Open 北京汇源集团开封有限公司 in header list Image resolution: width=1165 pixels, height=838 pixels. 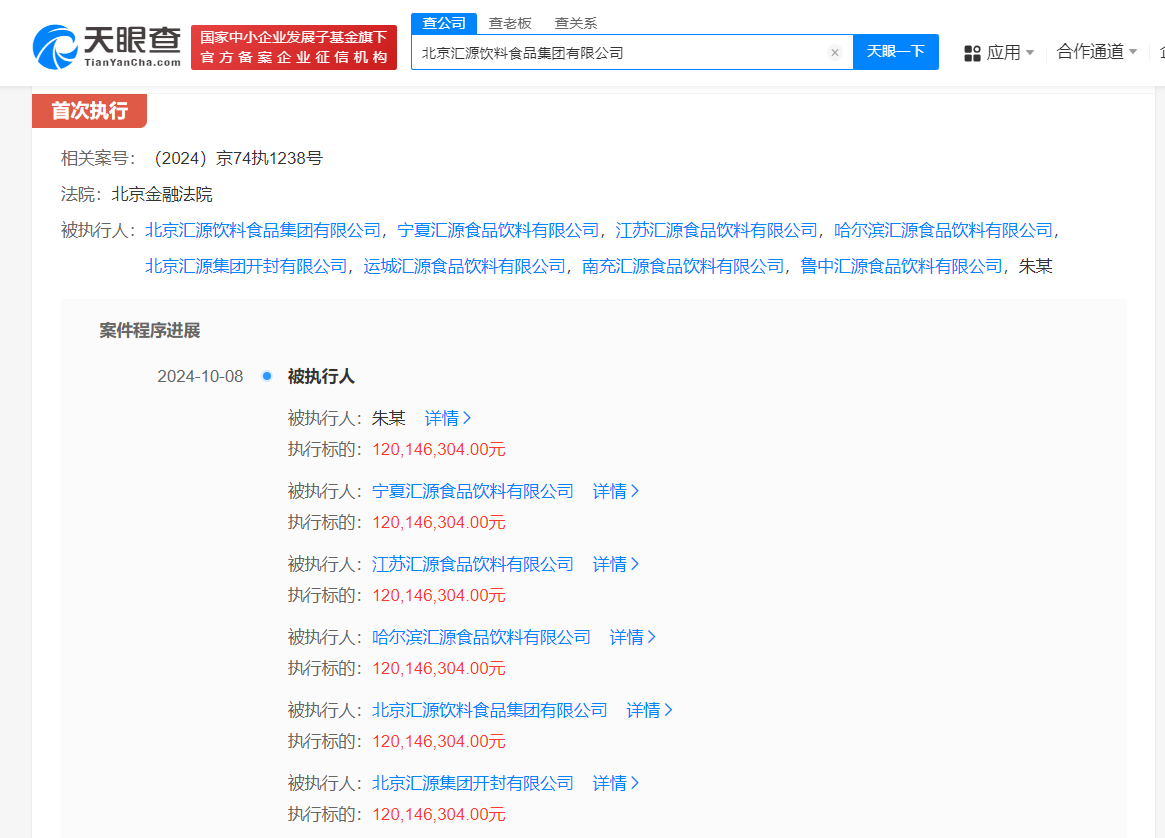246,266
